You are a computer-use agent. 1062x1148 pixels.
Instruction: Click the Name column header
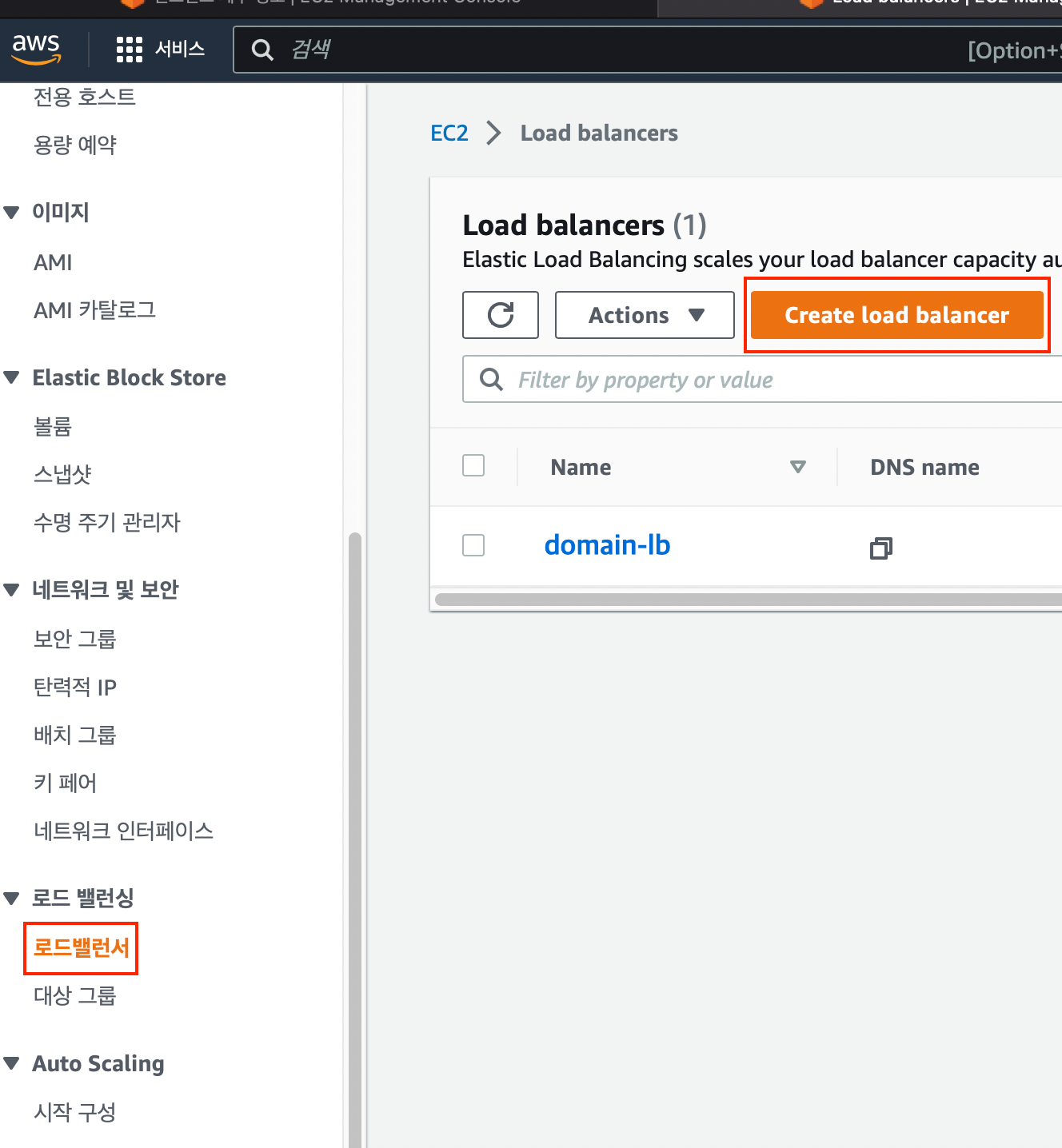(x=581, y=467)
